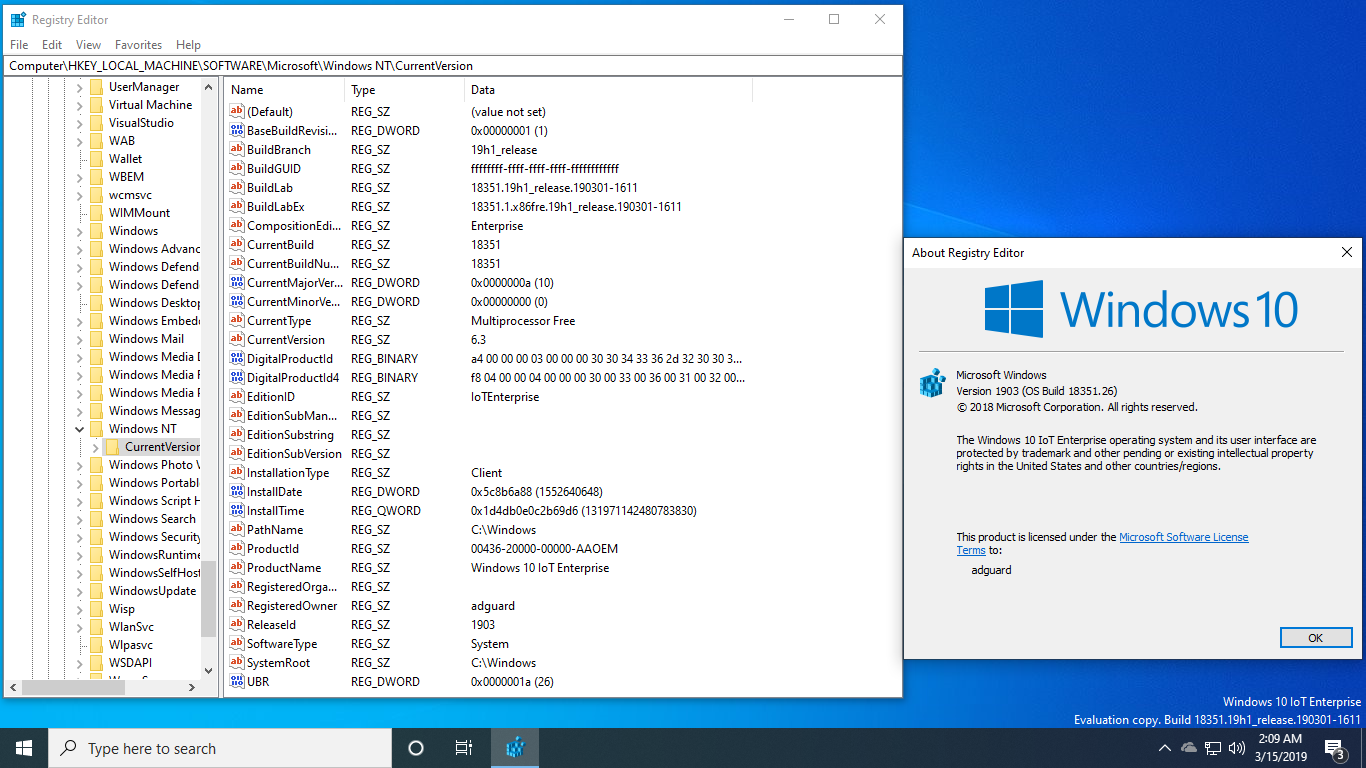This screenshot has width=1366, height=768.
Task: Show hidden system tray icons
Action: click(x=1165, y=748)
